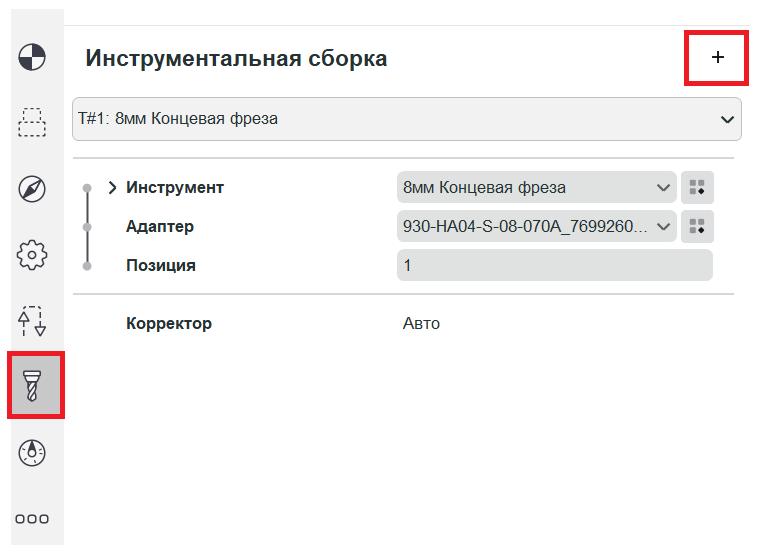Open the compass navigation sidebar icon
The image size is (764, 555).
coord(32,189)
